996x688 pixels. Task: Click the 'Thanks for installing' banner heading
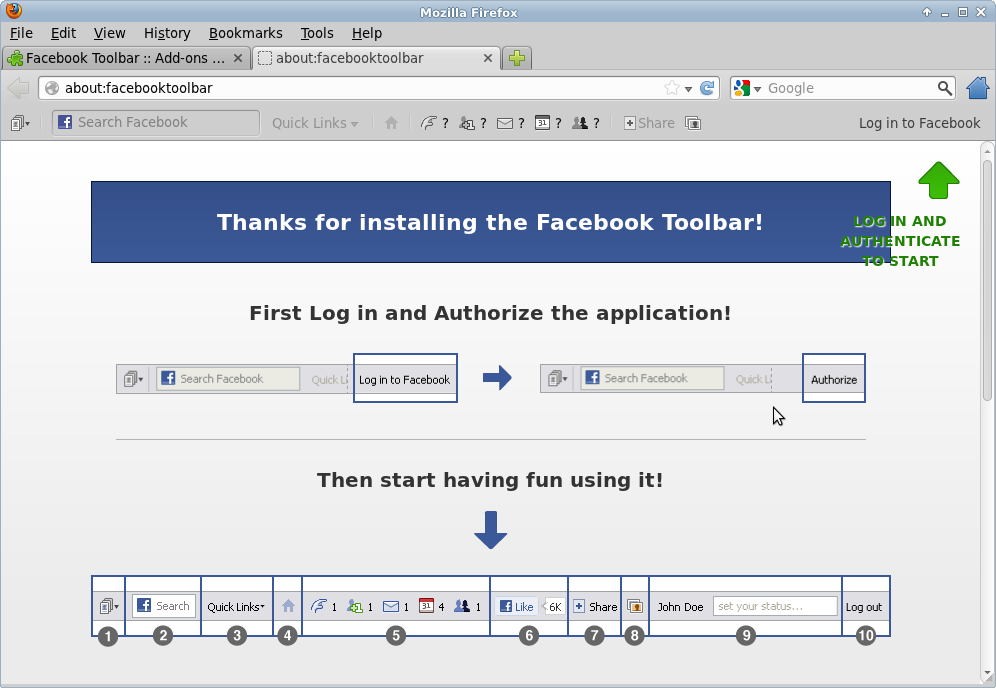point(490,222)
